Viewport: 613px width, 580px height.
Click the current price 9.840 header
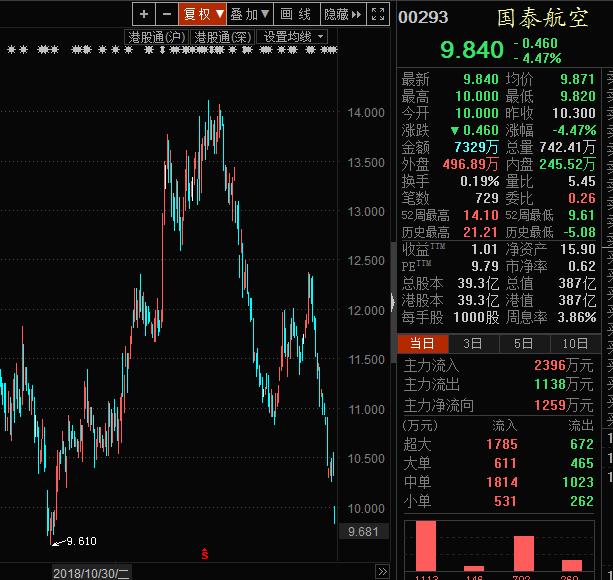click(472, 50)
